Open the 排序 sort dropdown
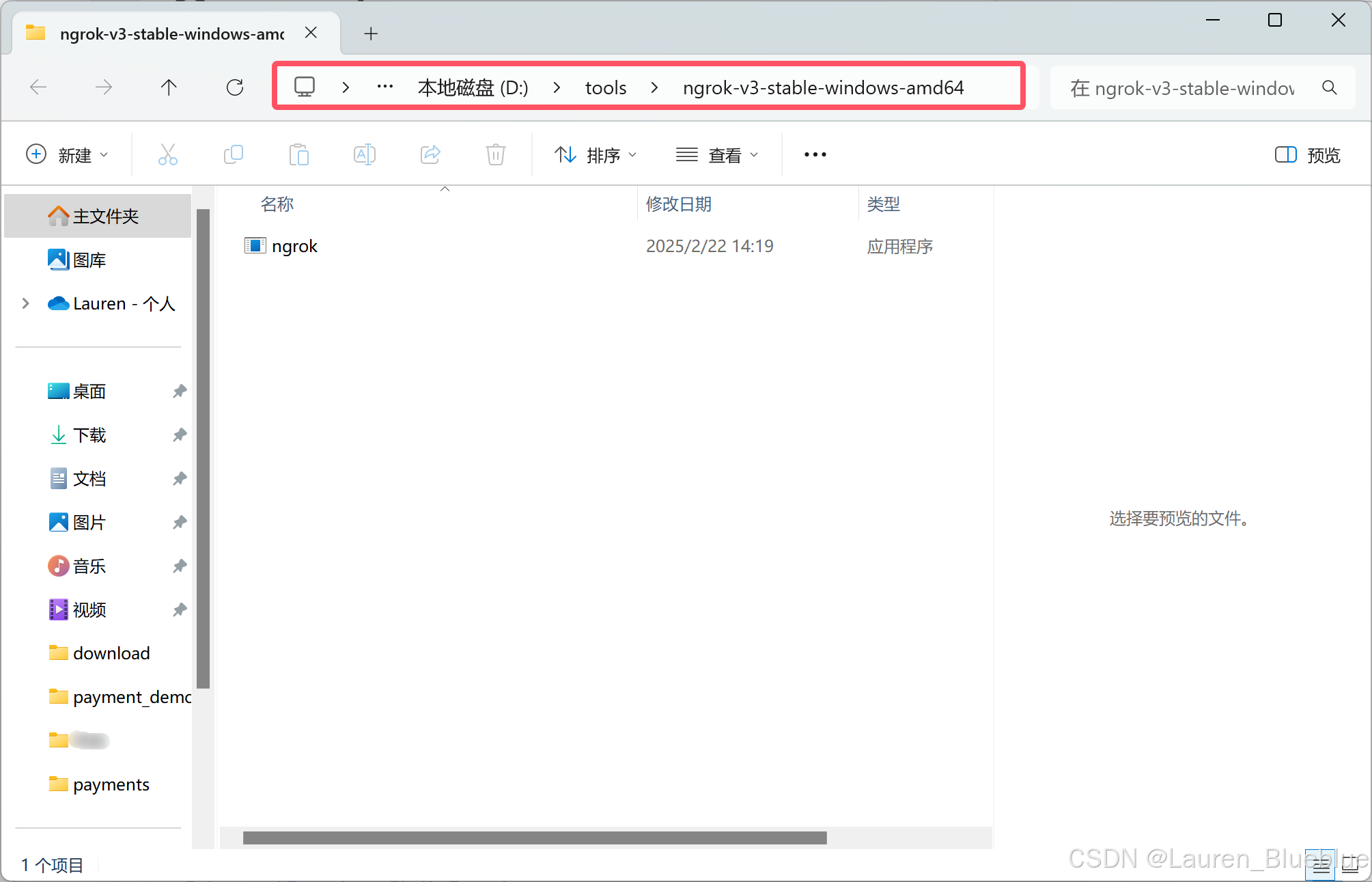Image resolution: width=1372 pixels, height=882 pixels. pos(596,155)
